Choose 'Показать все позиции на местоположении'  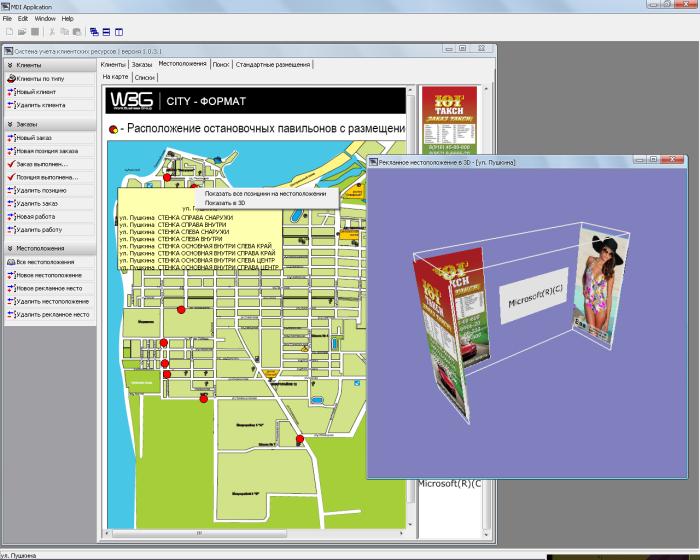click(266, 194)
